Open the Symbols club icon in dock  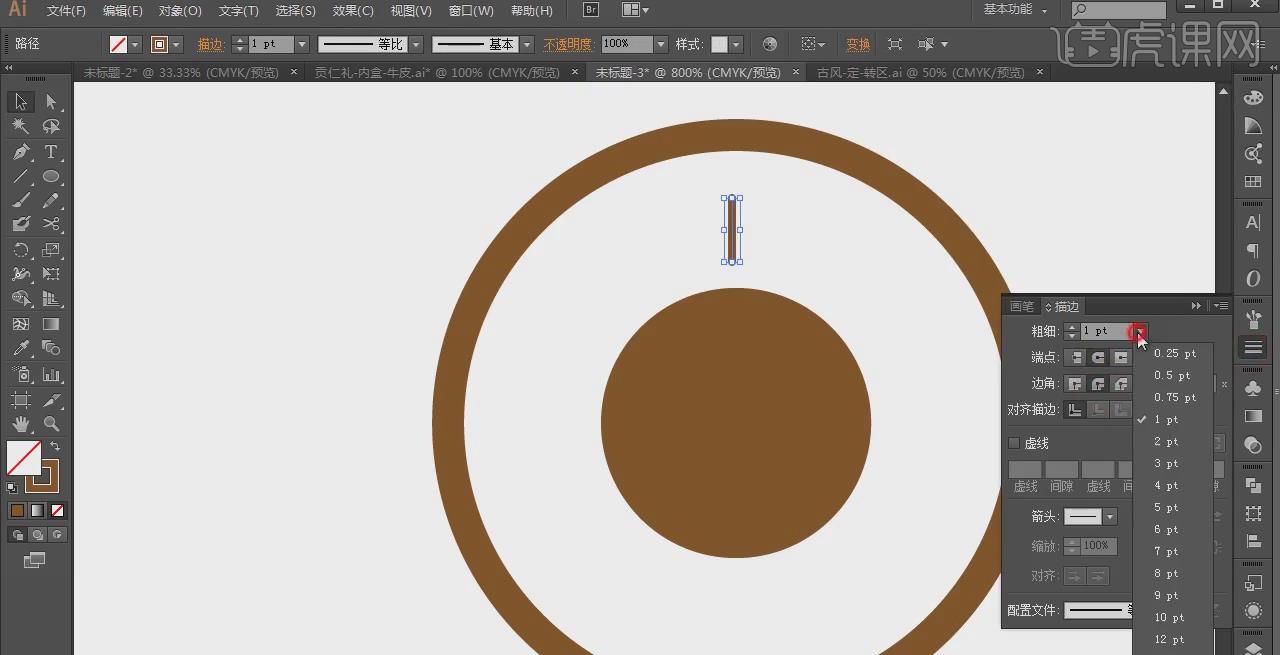coord(1253,388)
